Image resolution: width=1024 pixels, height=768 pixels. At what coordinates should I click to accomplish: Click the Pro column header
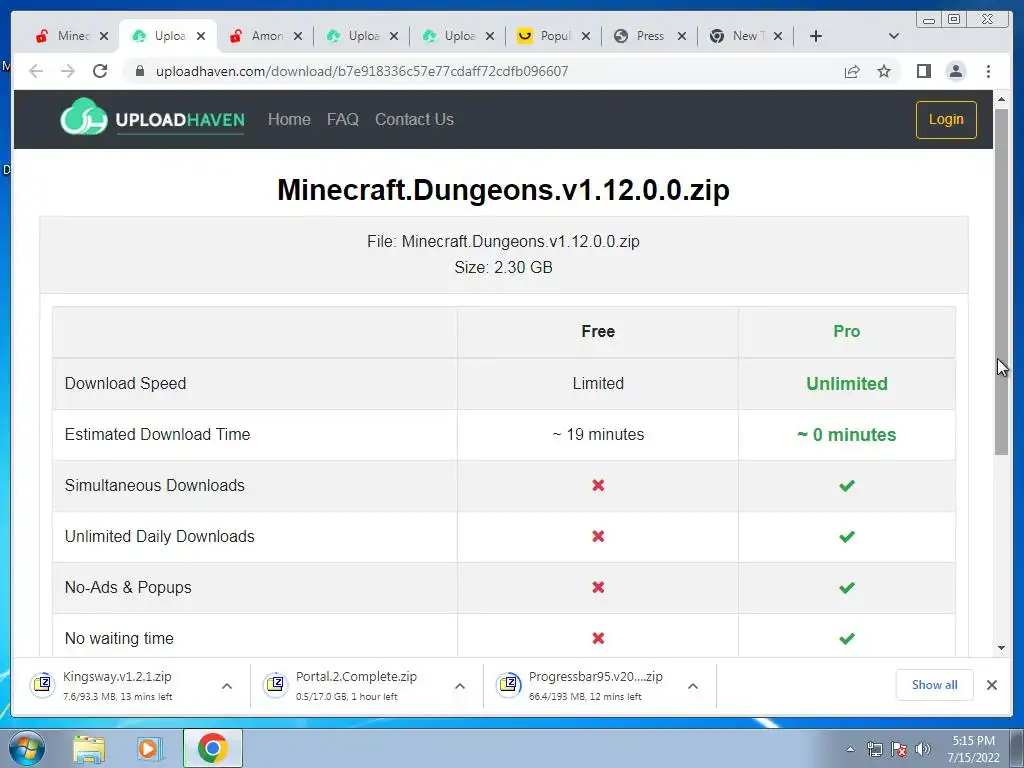(846, 331)
